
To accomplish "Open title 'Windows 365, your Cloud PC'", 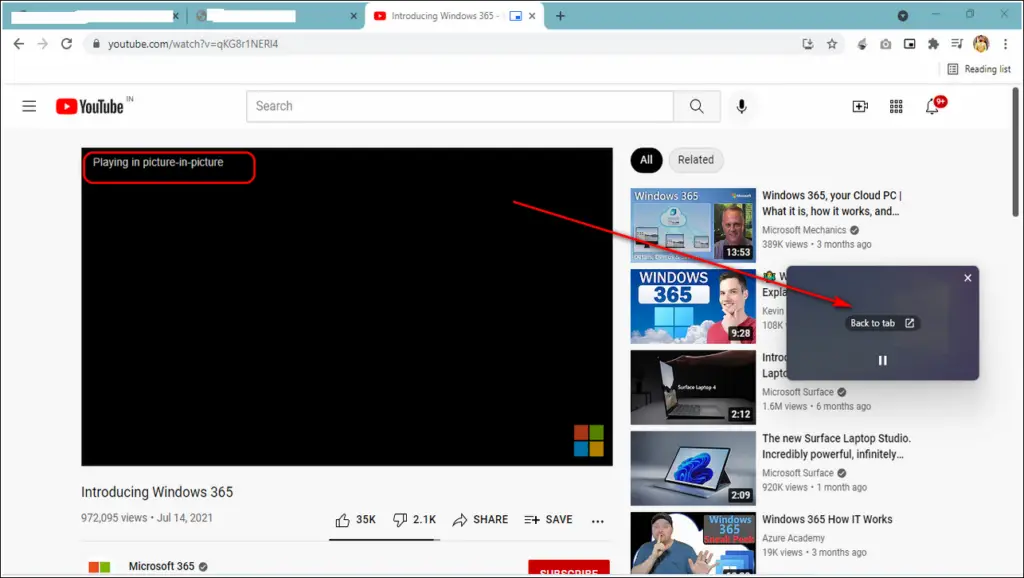I will click(831, 203).
